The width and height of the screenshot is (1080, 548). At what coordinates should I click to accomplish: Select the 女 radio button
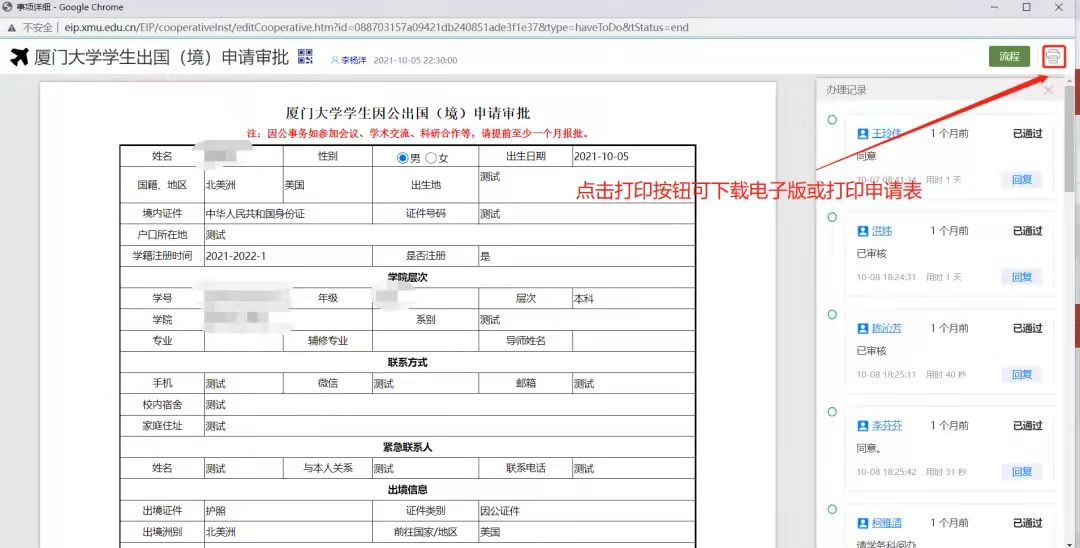[431, 158]
